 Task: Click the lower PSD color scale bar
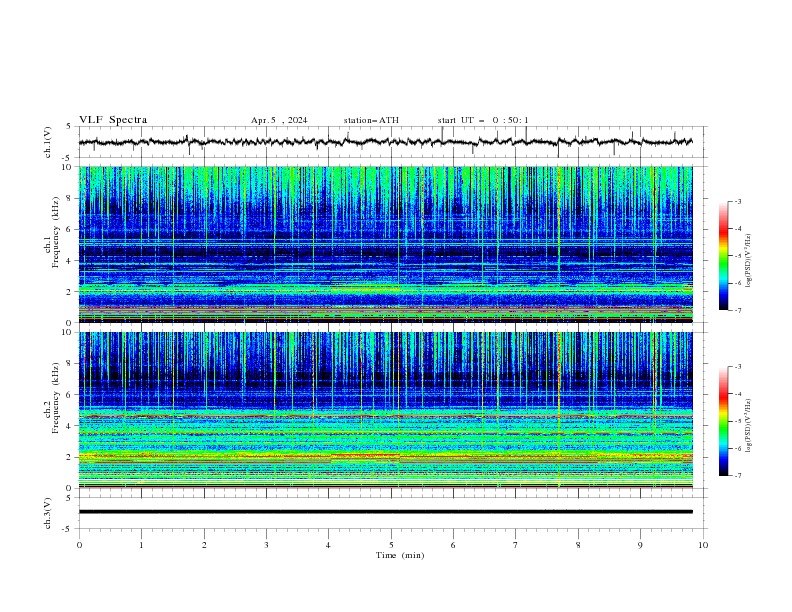coord(724,421)
